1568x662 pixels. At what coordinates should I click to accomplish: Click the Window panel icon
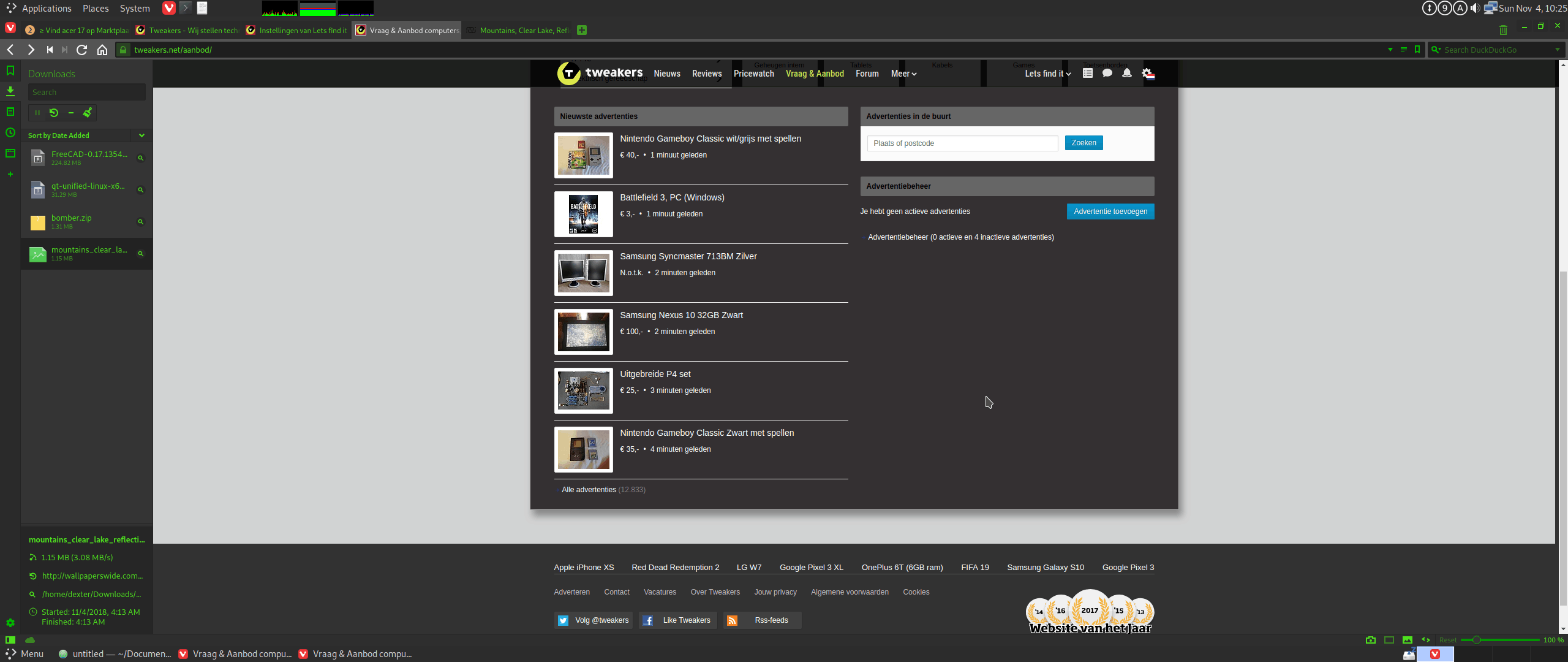pyautogui.click(x=10, y=153)
